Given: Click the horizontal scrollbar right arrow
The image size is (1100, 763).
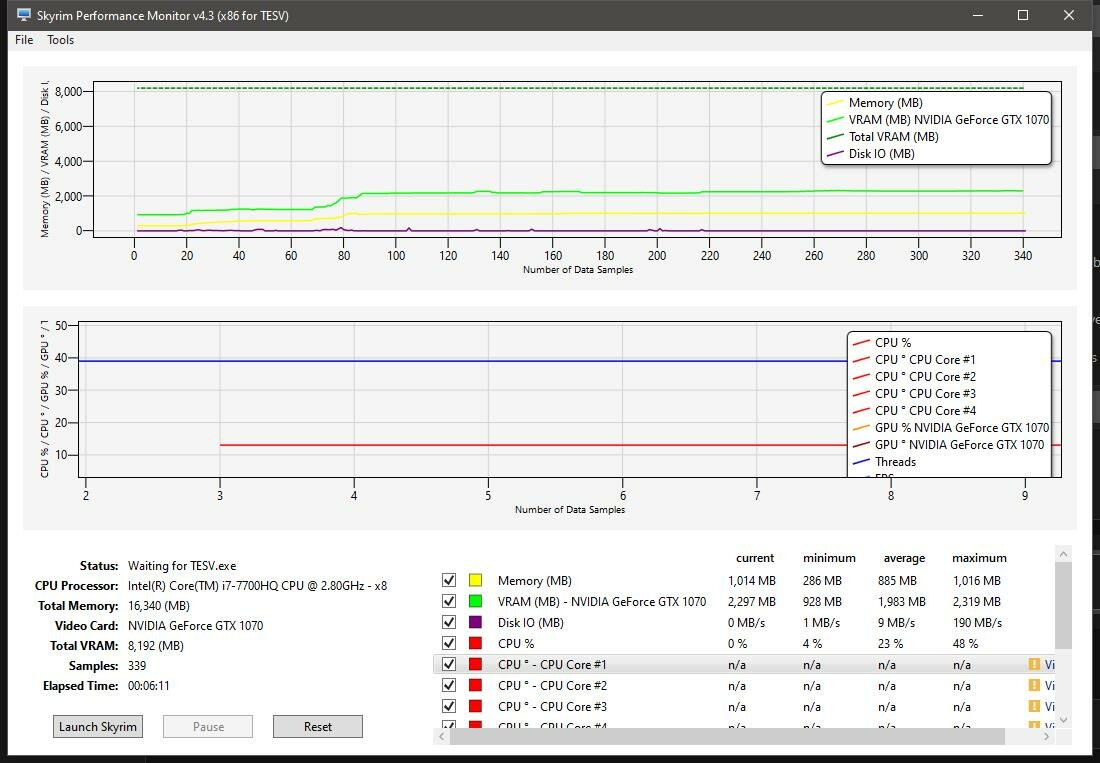Looking at the screenshot, I should tap(1047, 736).
